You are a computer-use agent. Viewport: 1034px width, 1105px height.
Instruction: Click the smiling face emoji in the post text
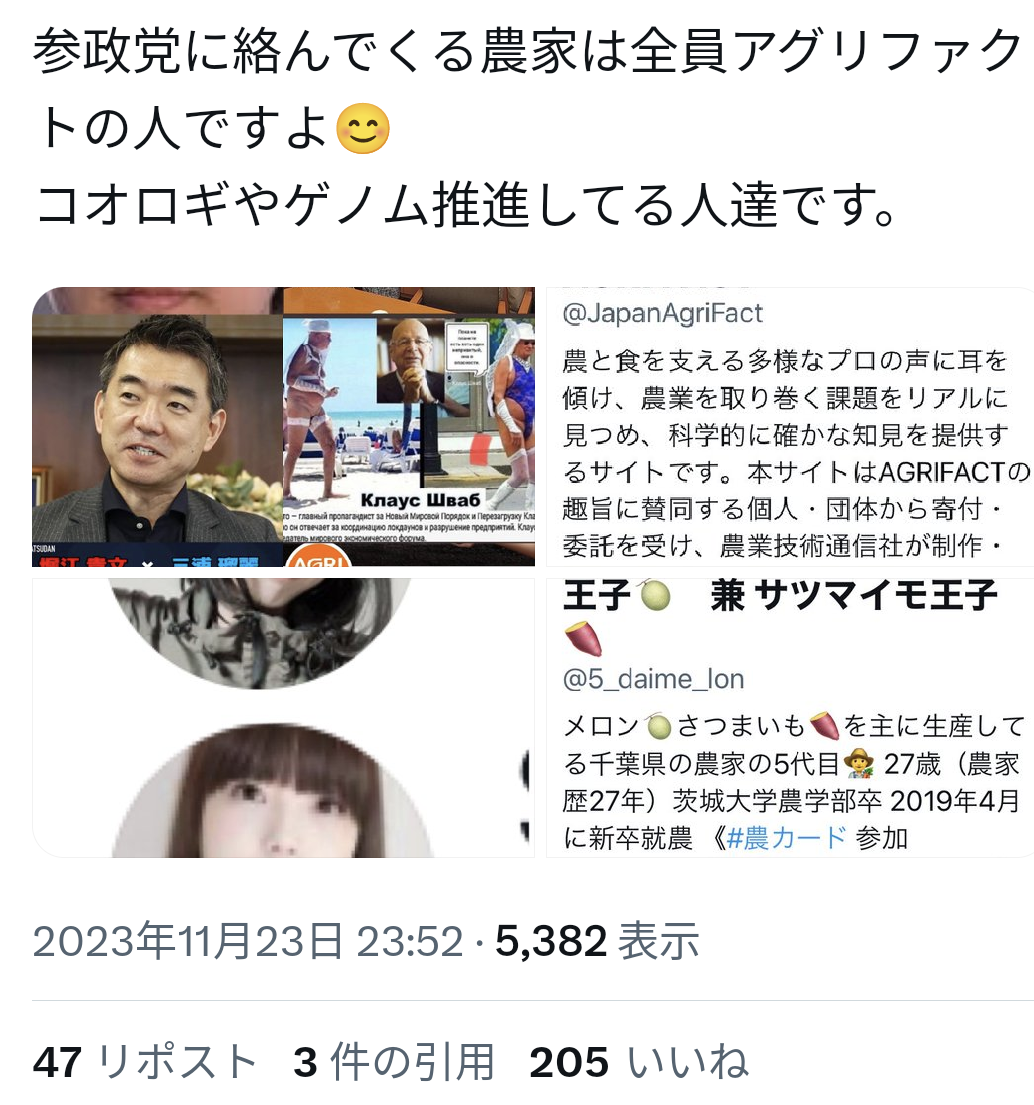click(x=363, y=129)
